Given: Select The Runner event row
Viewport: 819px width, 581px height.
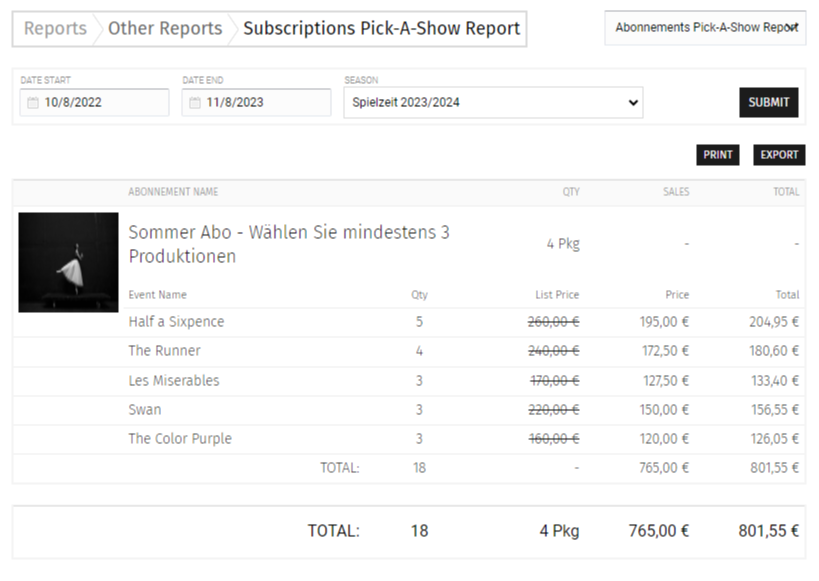Looking at the screenshot, I should 164,351.
